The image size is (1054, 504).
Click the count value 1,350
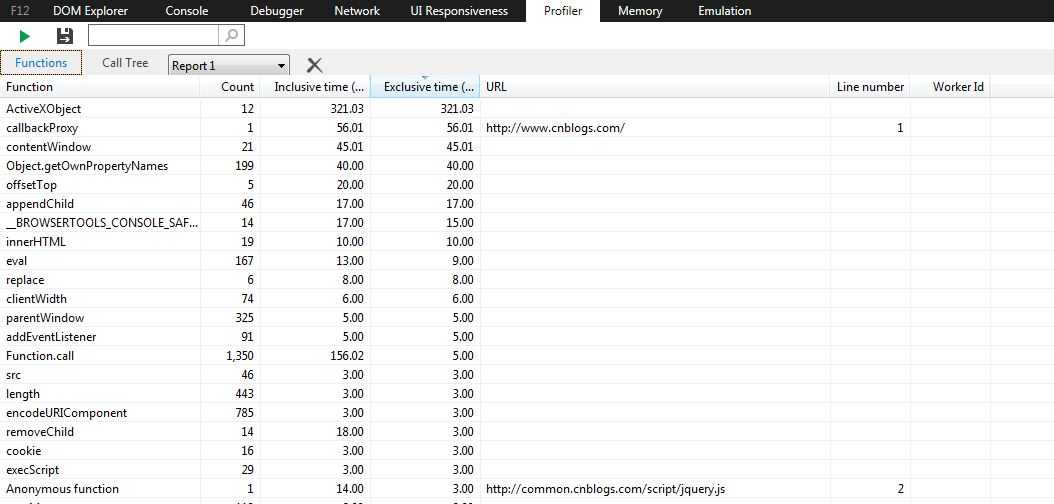[240, 355]
